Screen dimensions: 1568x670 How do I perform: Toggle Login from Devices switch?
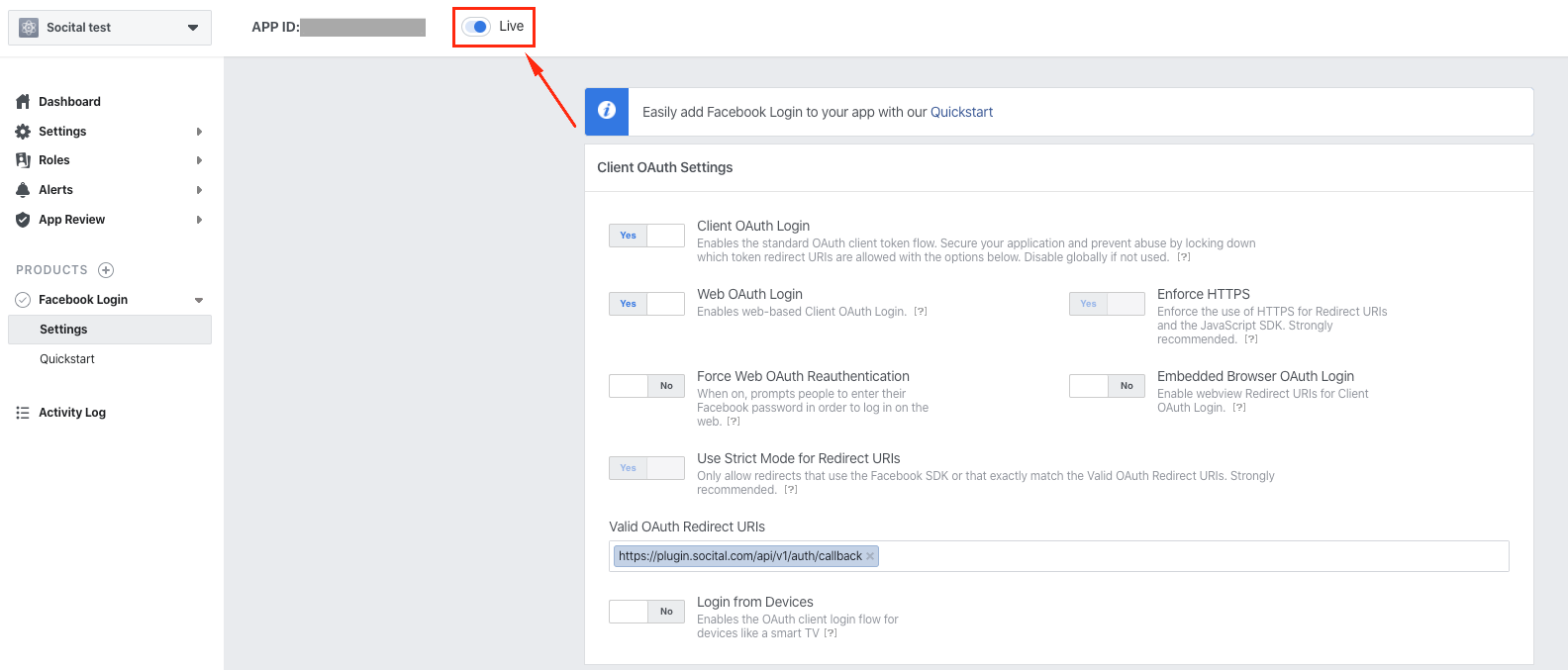(x=646, y=612)
